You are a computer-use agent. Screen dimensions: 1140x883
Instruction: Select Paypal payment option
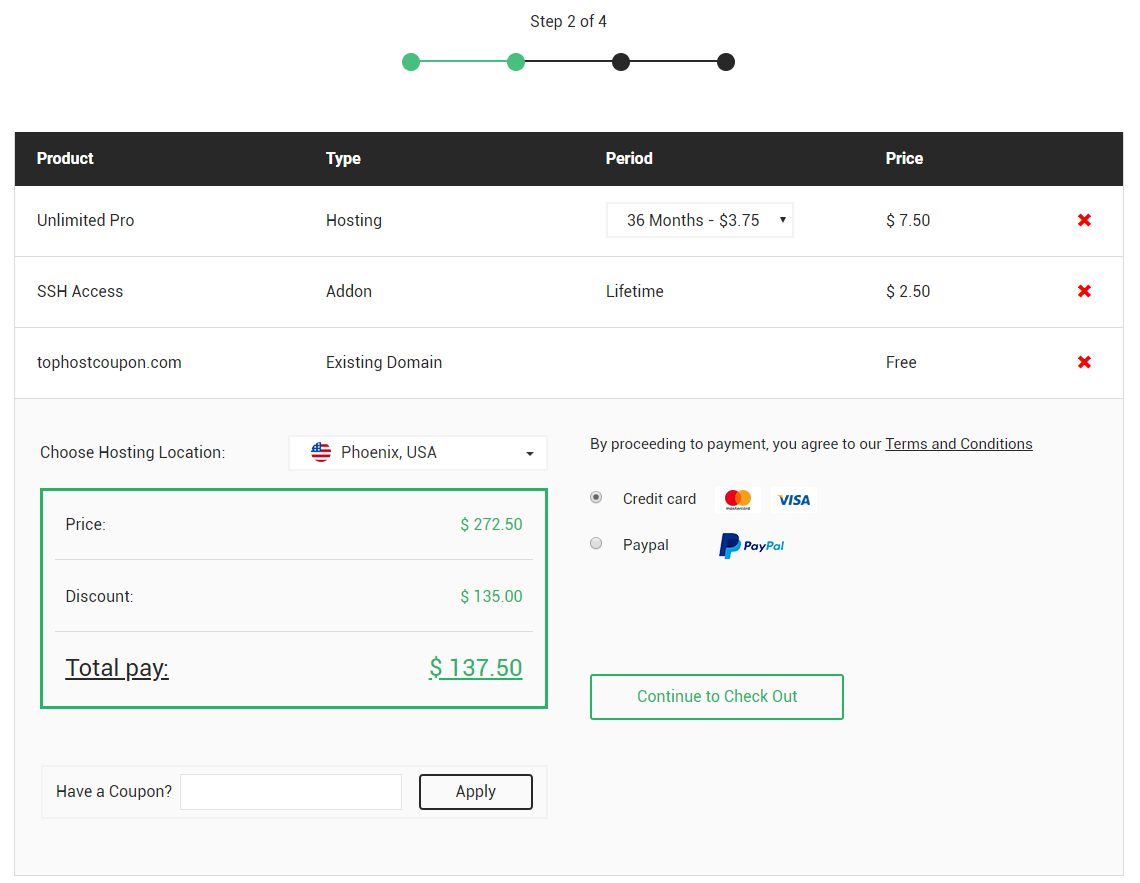(596, 544)
